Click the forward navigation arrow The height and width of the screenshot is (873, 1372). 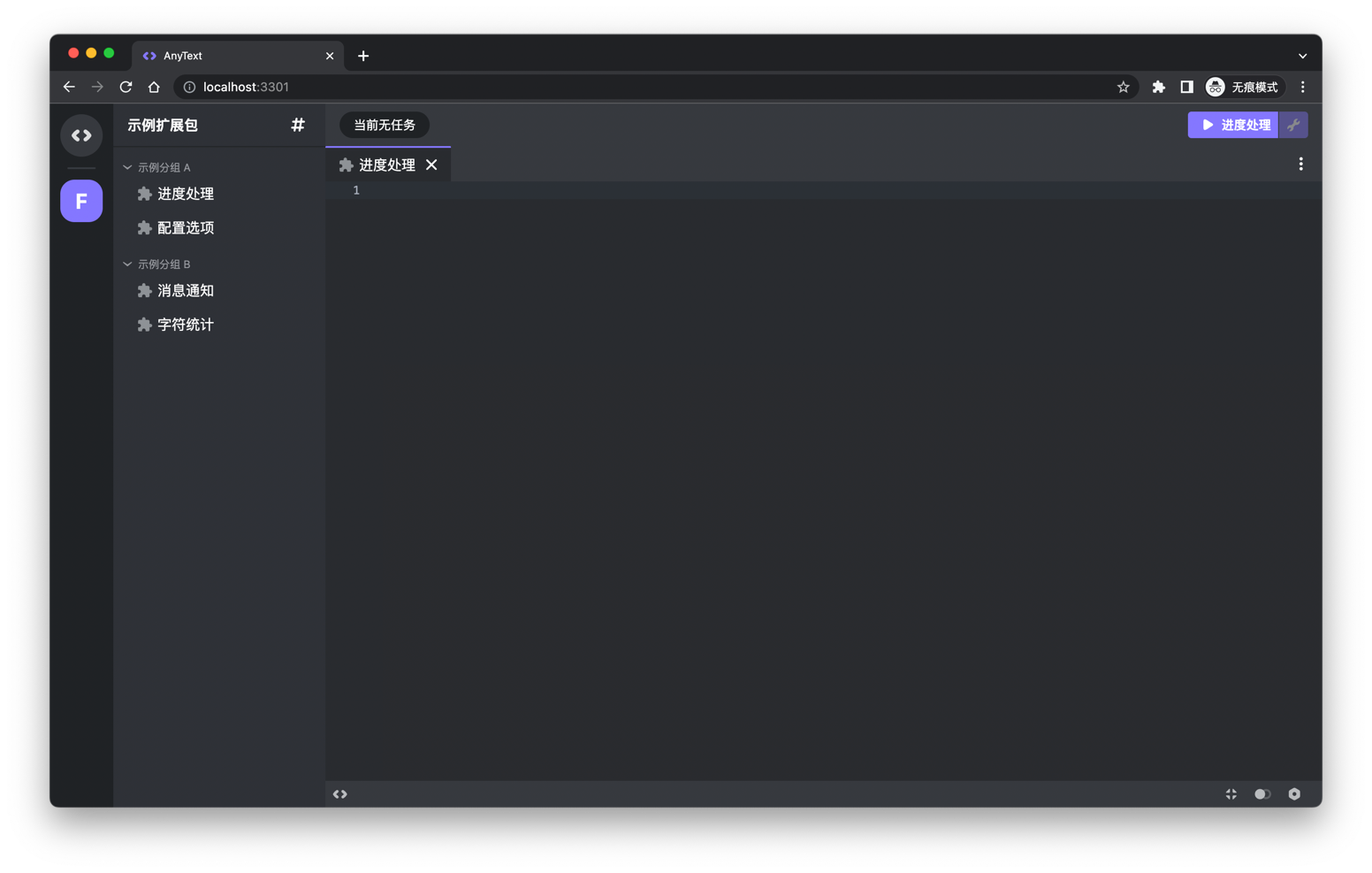coord(97,87)
